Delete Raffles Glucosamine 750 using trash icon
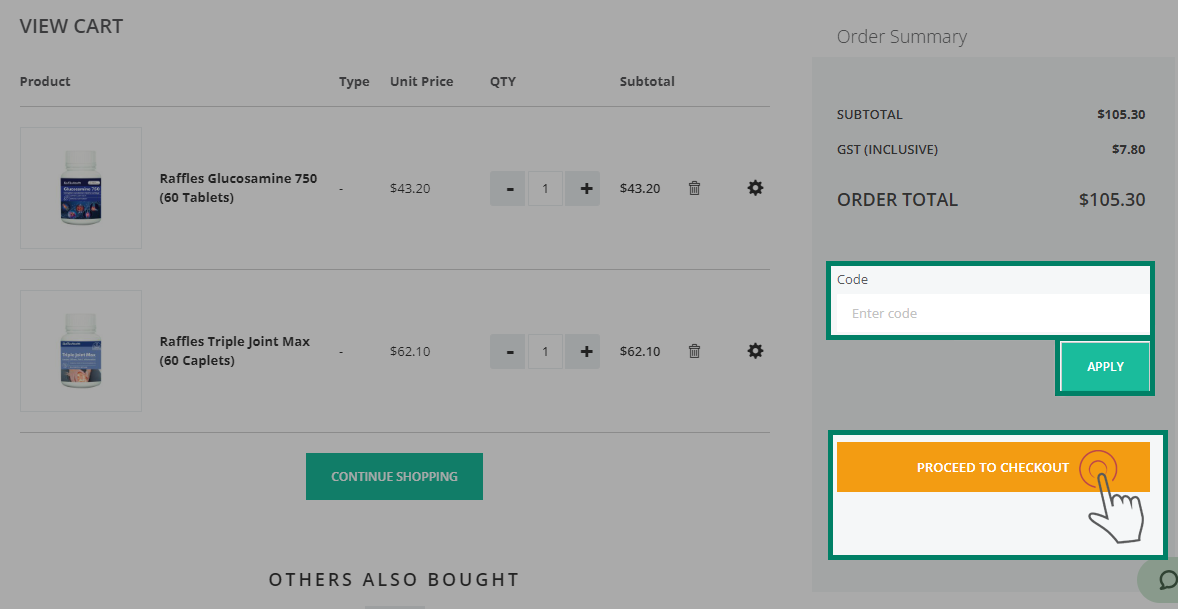 pos(694,188)
